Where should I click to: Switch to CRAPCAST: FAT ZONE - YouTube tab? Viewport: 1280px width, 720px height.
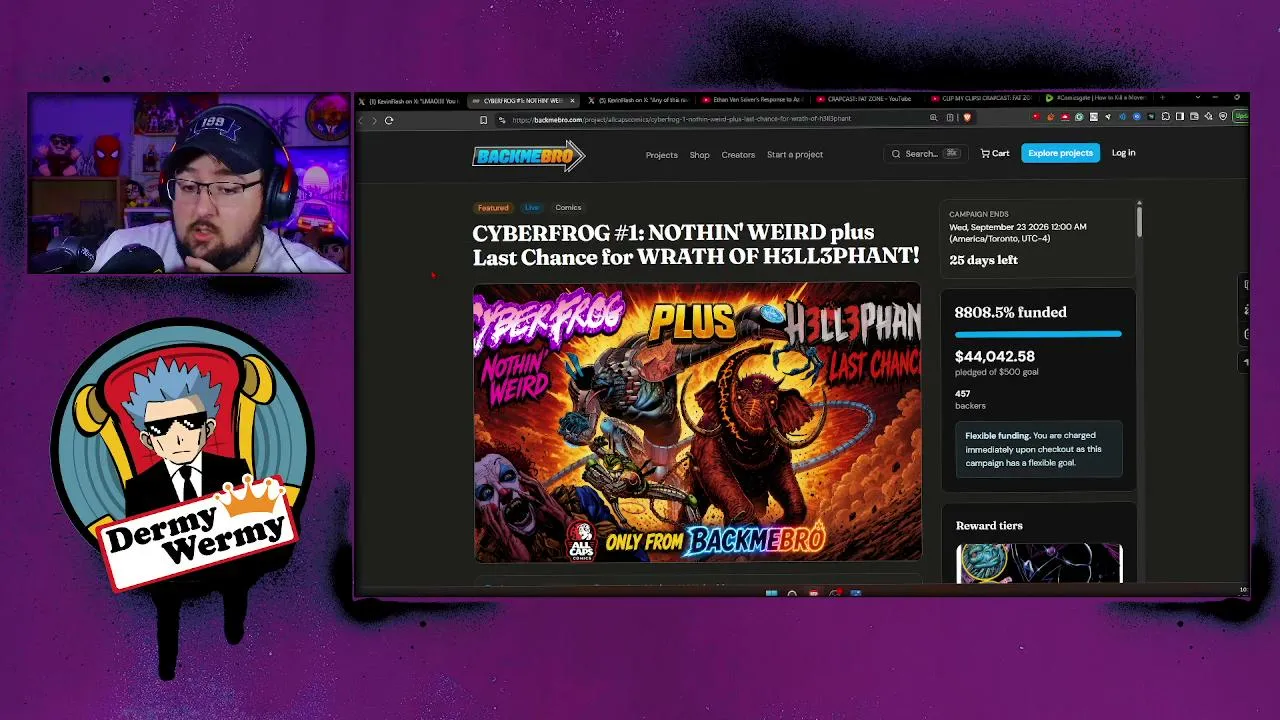[x=866, y=100]
